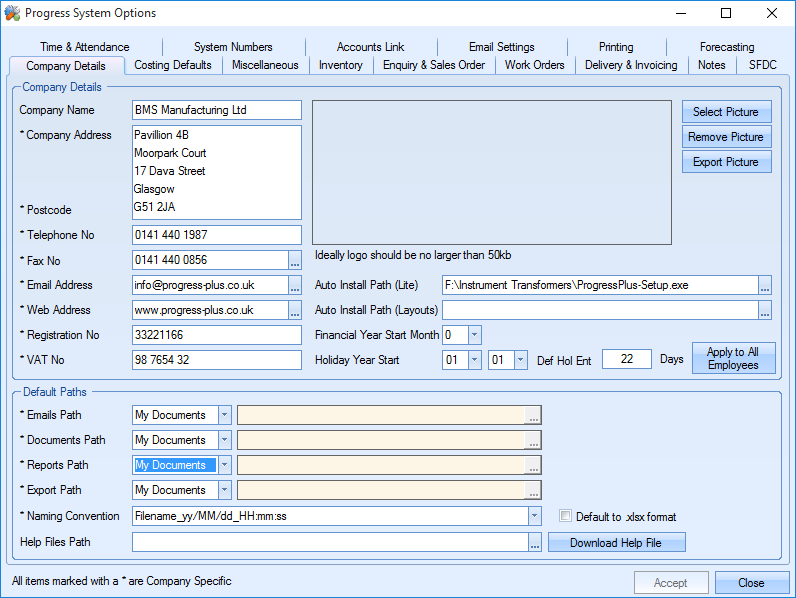Browse for Help Files Path
This screenshot has height=598, width=796.
point(535,542)
